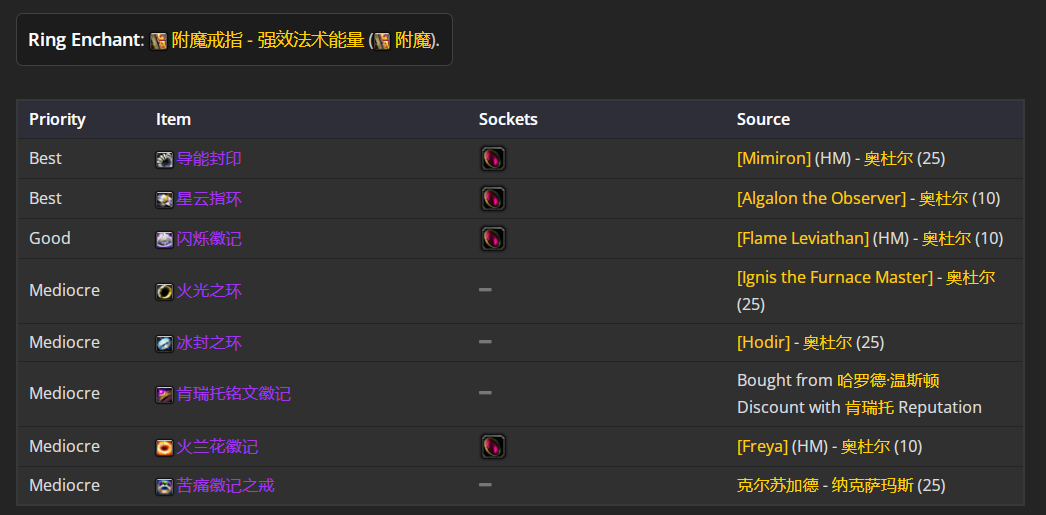Open the [Mimiron] source link
1046x515 pixels.
[774, 159]
